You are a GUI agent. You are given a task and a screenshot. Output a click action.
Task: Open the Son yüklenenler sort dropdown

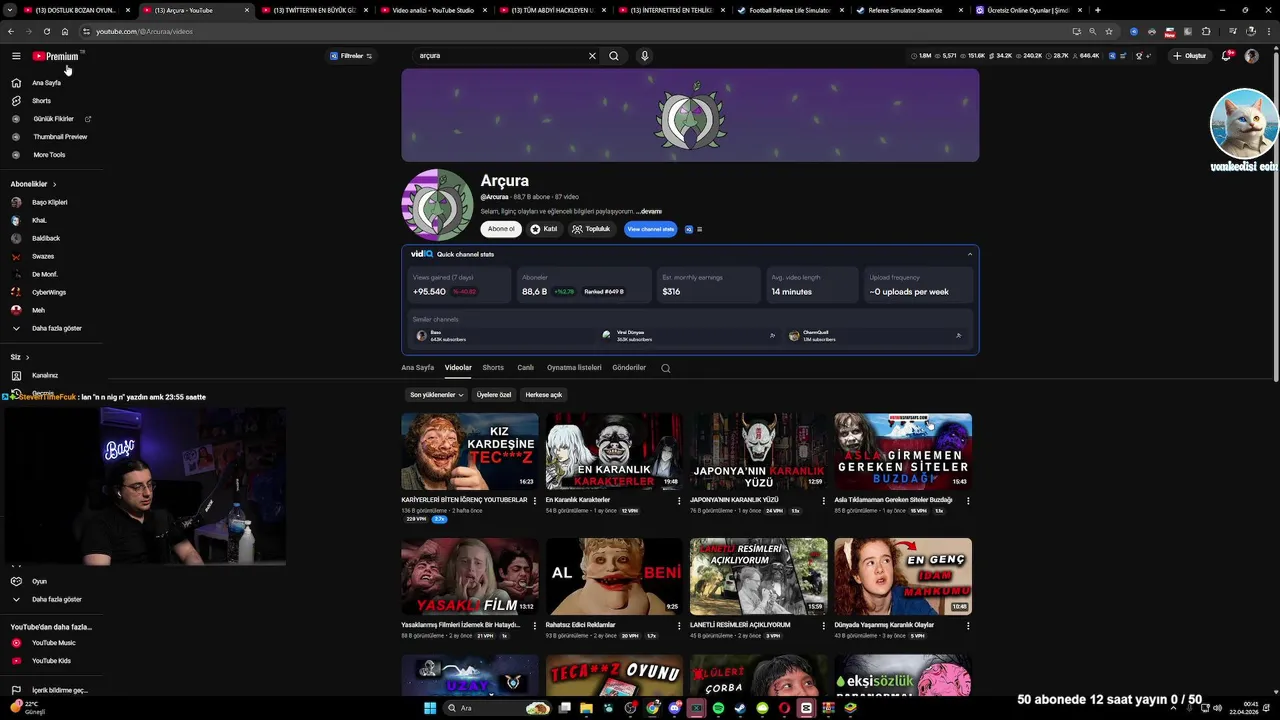[437, 395]
